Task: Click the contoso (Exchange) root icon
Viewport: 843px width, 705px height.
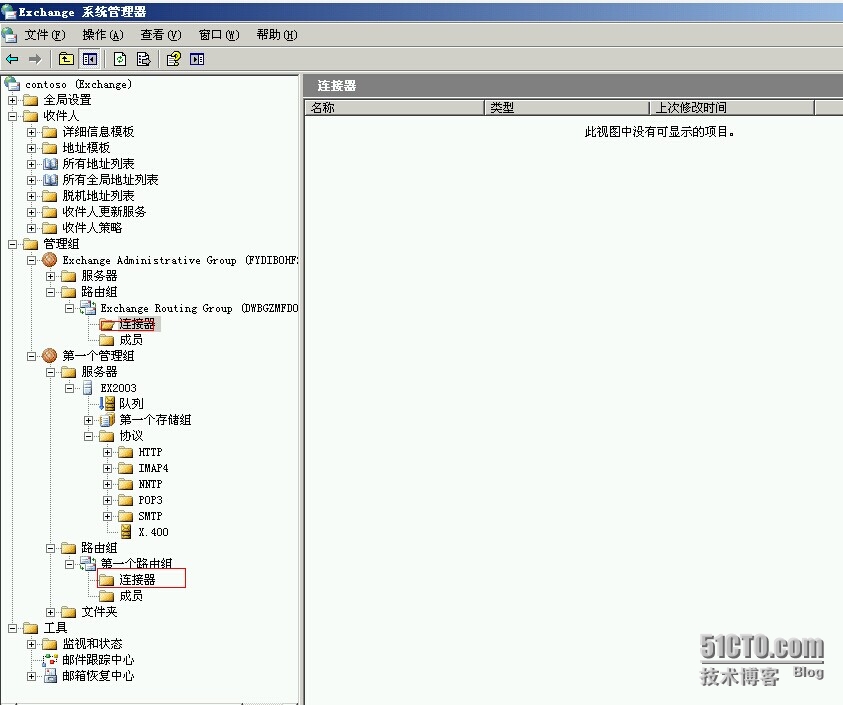Action: pos(12,83)
